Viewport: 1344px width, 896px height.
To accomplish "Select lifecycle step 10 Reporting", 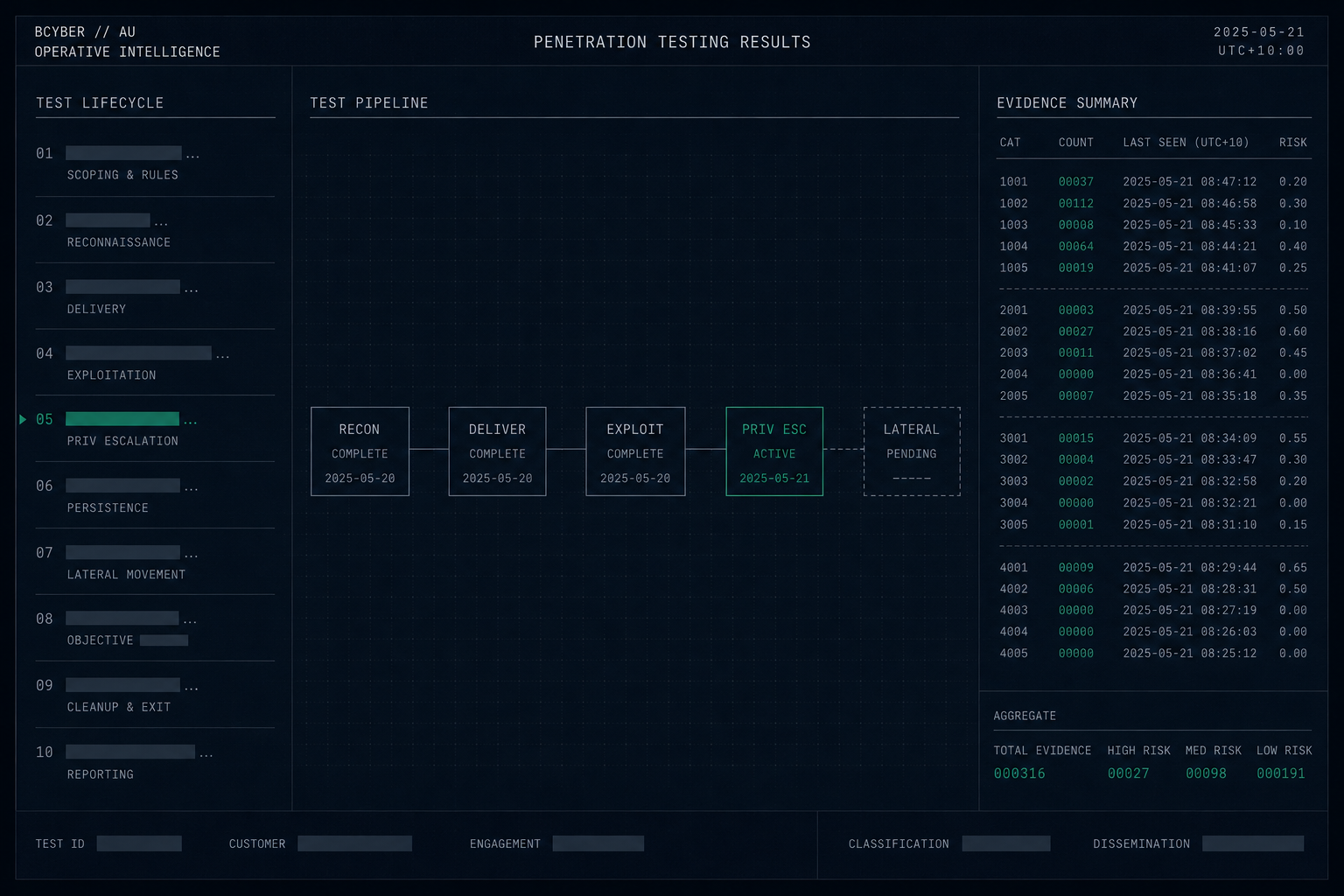I will click(x=155, y=762).
